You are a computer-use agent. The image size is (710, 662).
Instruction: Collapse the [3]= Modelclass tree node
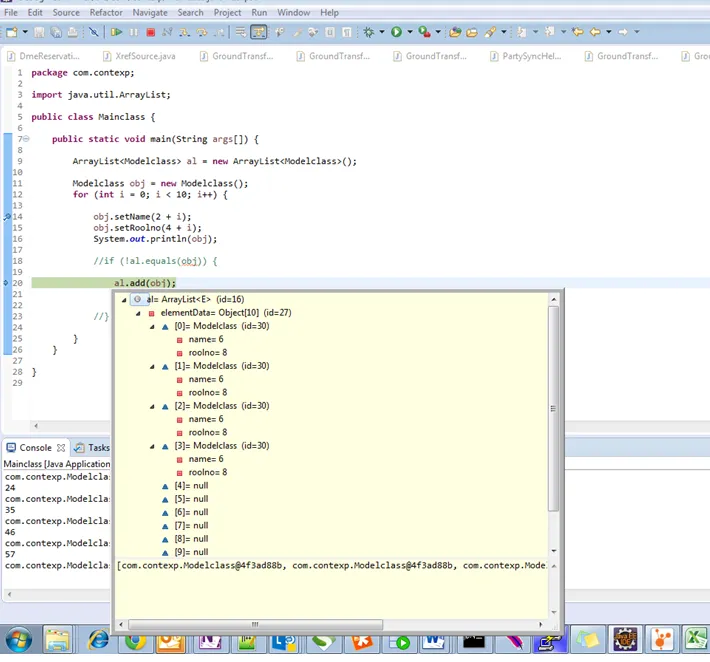tap(152, 446)
